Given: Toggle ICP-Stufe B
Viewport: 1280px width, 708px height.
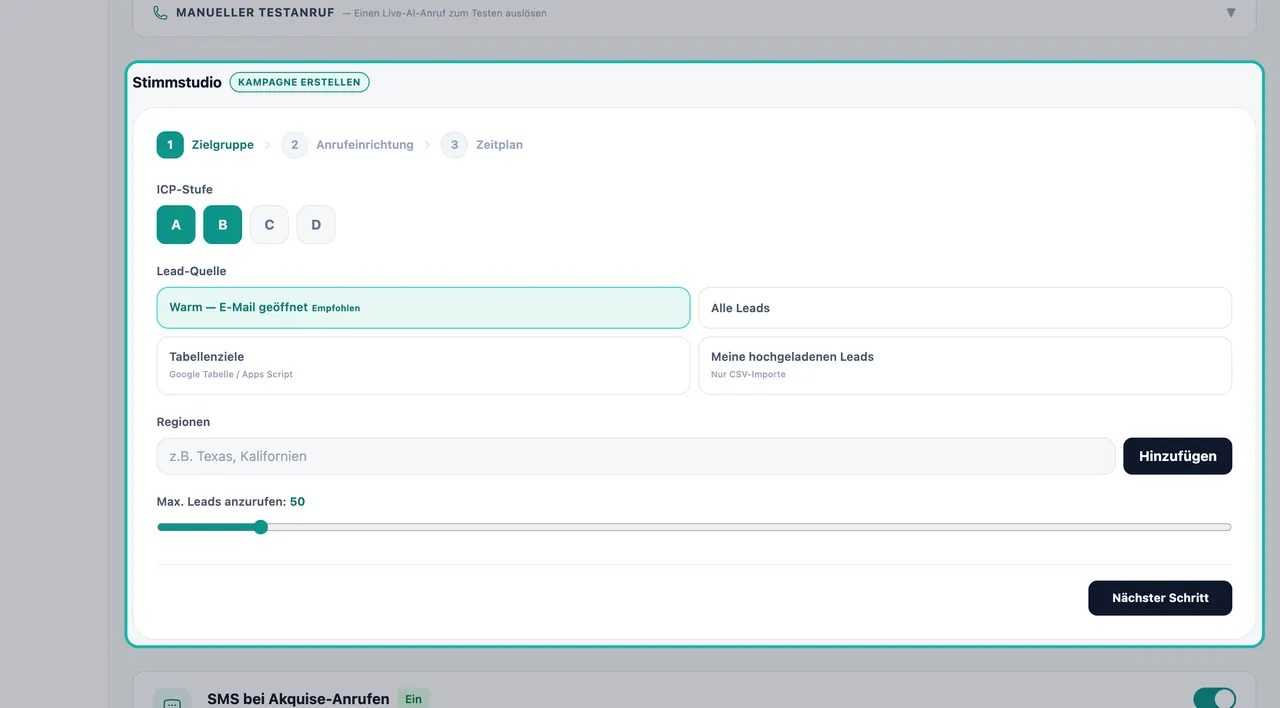Looking at the screenshot, I should (223, 225).
